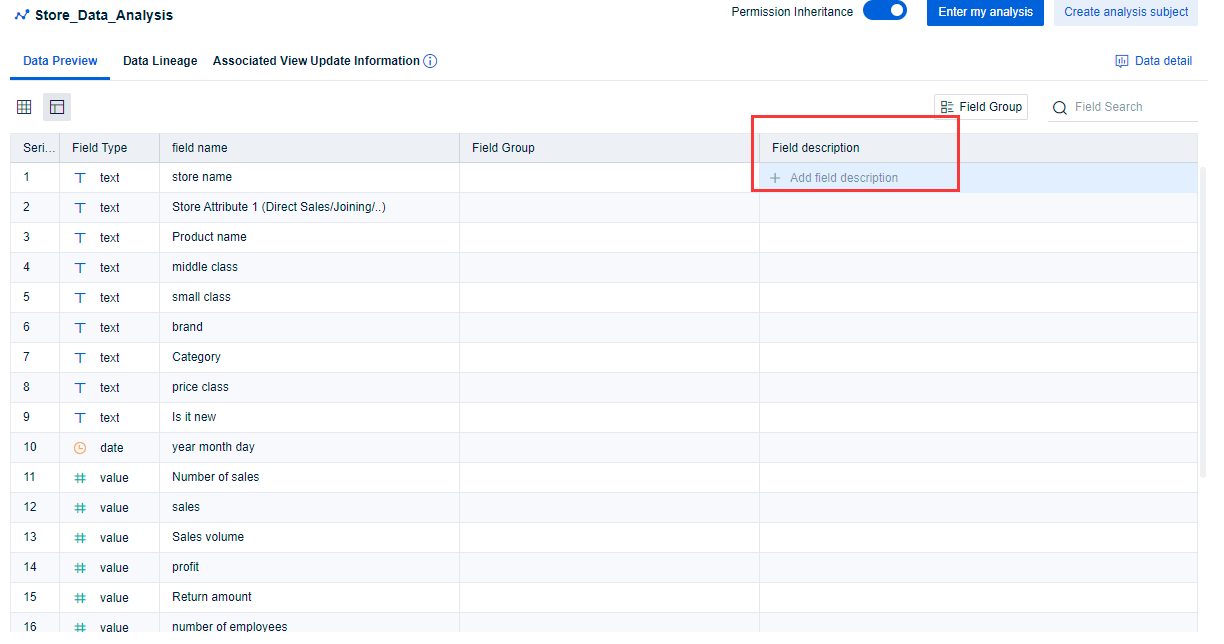Click the Field Search magnifier icon
This screenshot has width=1224, height=644.
pos(1060,107)
